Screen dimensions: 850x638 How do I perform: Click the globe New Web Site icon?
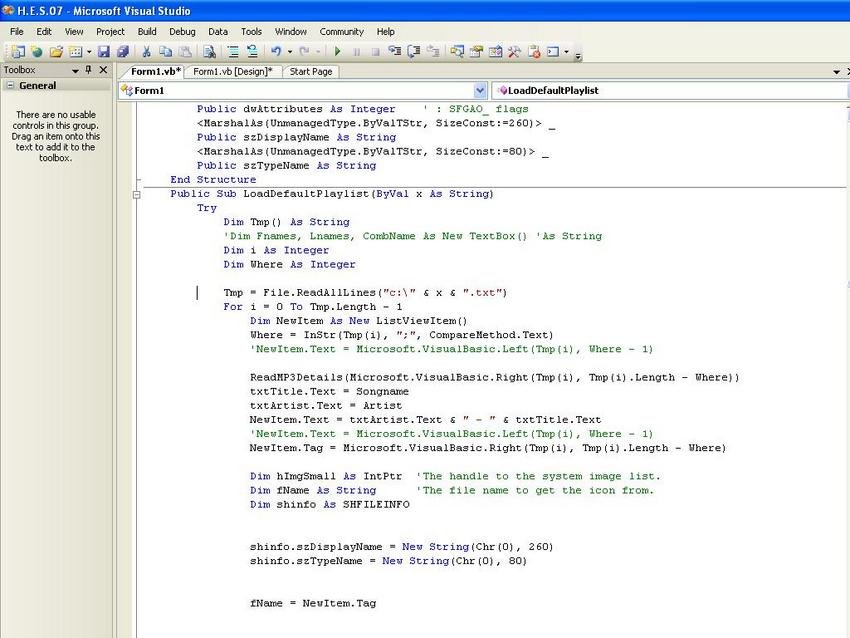37,52
